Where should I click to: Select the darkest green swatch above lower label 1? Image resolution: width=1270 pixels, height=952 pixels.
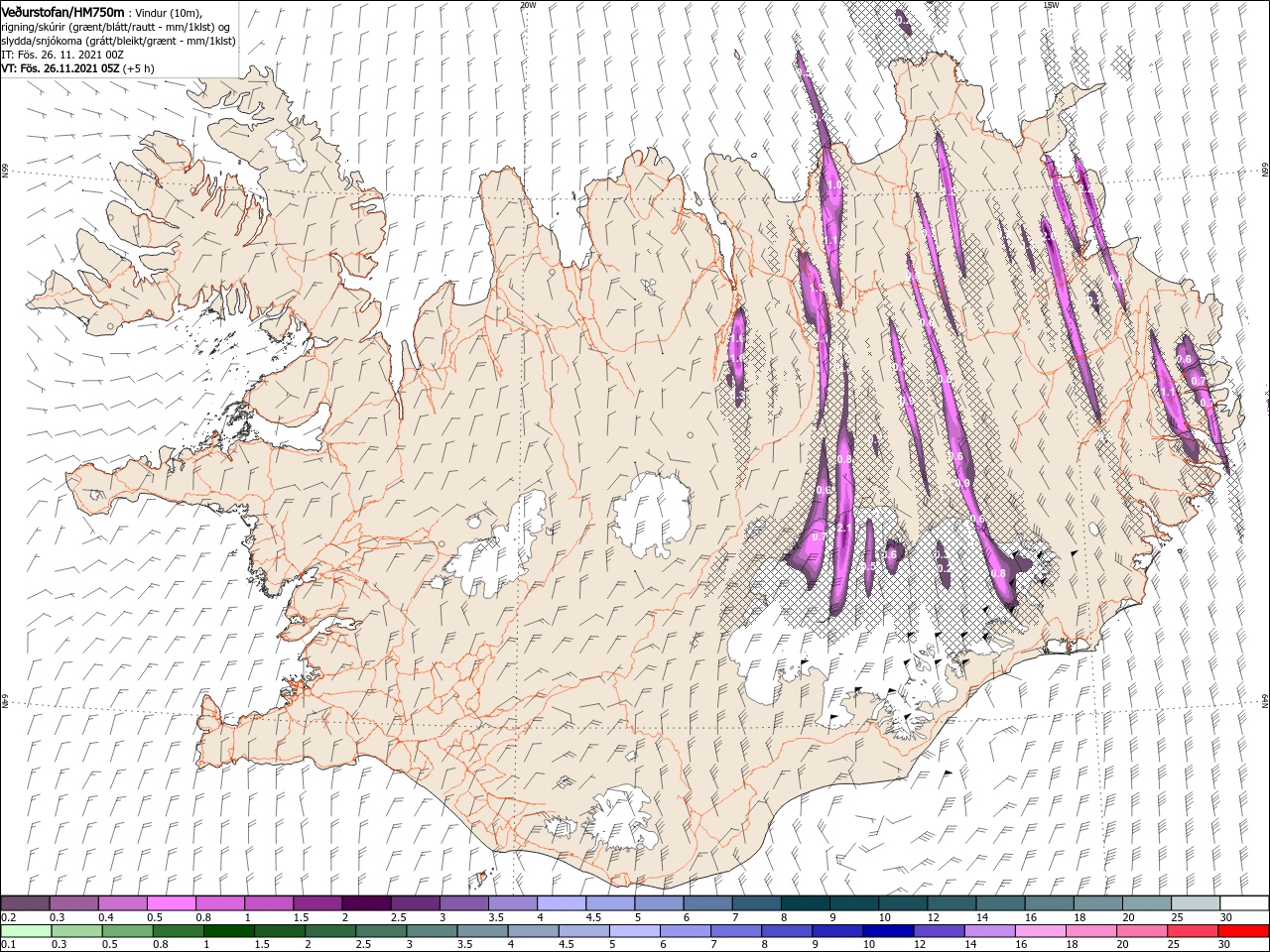[x=228, y=931]
